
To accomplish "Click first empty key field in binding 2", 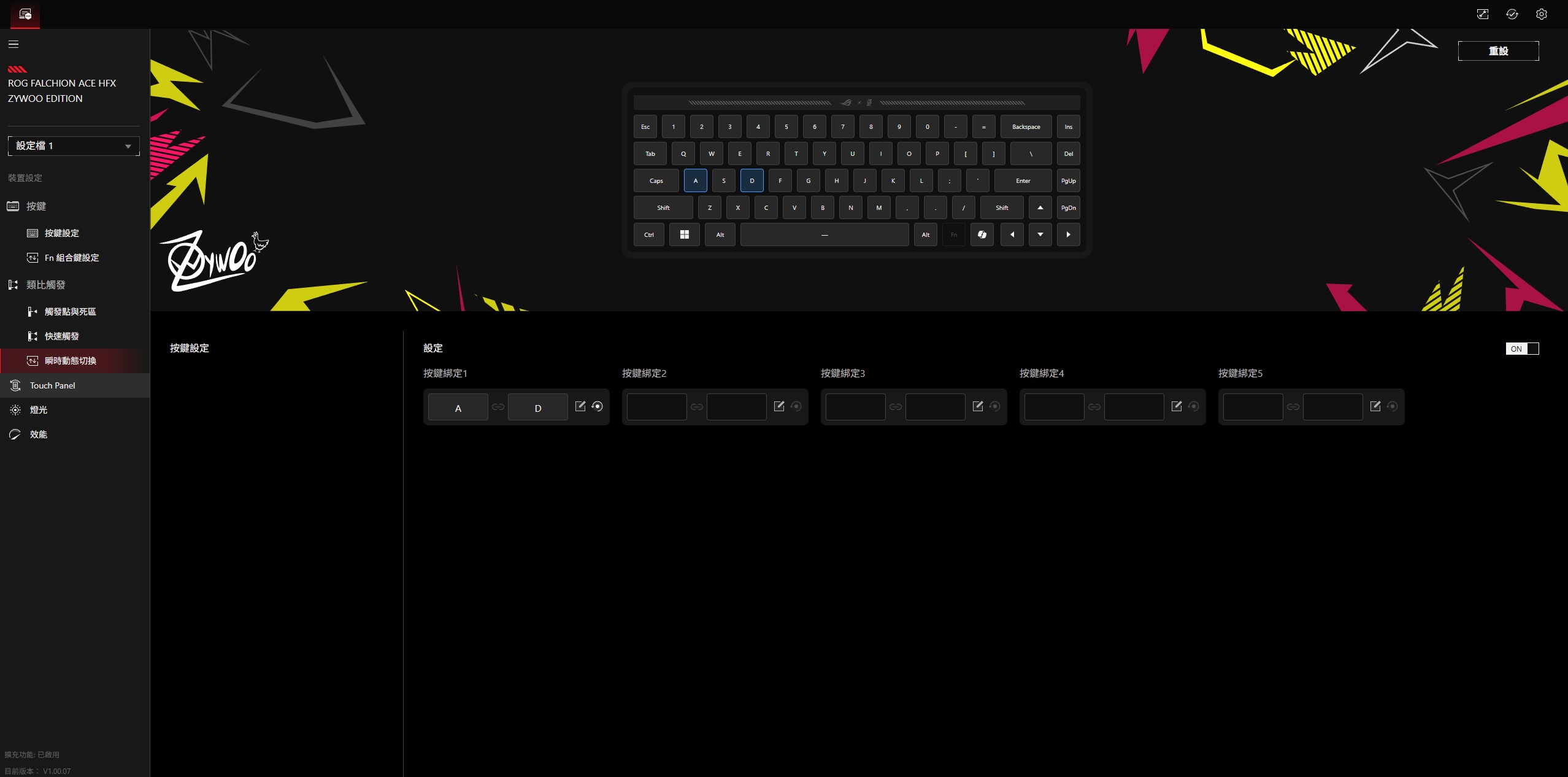I will coord(656,407).
